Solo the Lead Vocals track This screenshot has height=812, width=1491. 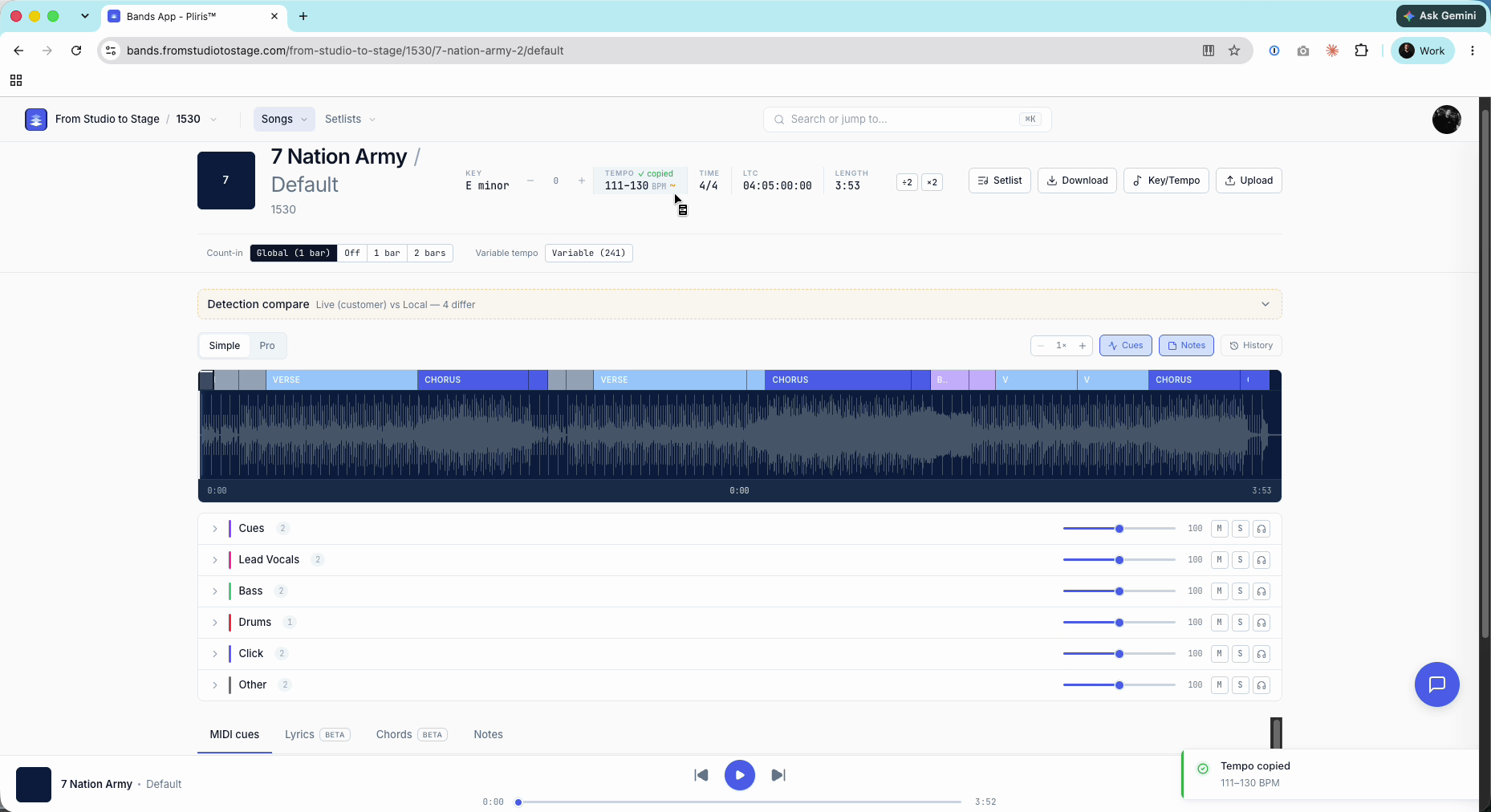[1240, 560]
